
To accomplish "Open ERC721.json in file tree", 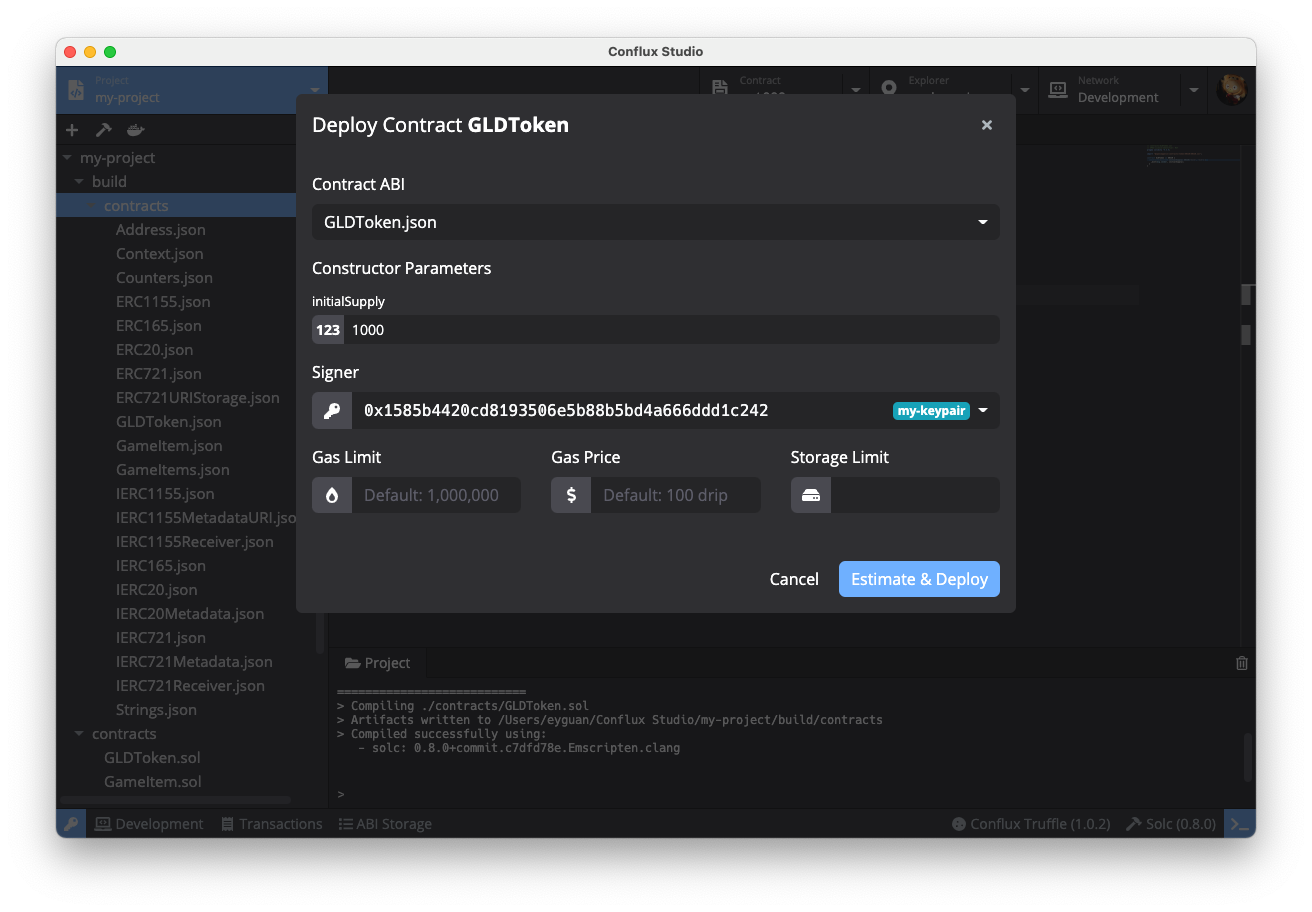I will click(158, 374).
